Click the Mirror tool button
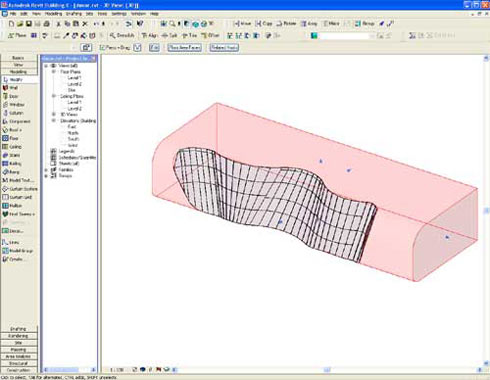Viewport: 490px width, 380px height. [331, 24]
